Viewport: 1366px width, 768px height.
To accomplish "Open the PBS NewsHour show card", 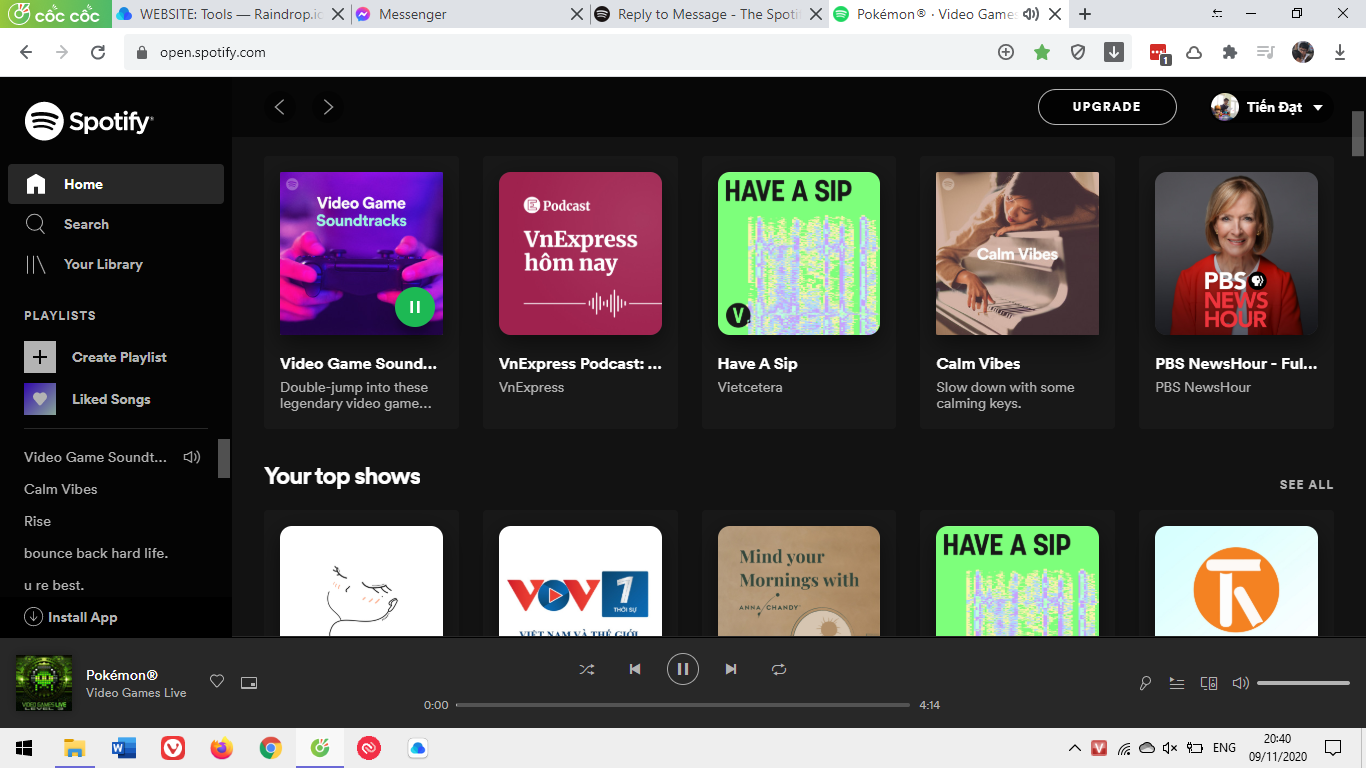I will [x=1236, y=292].
